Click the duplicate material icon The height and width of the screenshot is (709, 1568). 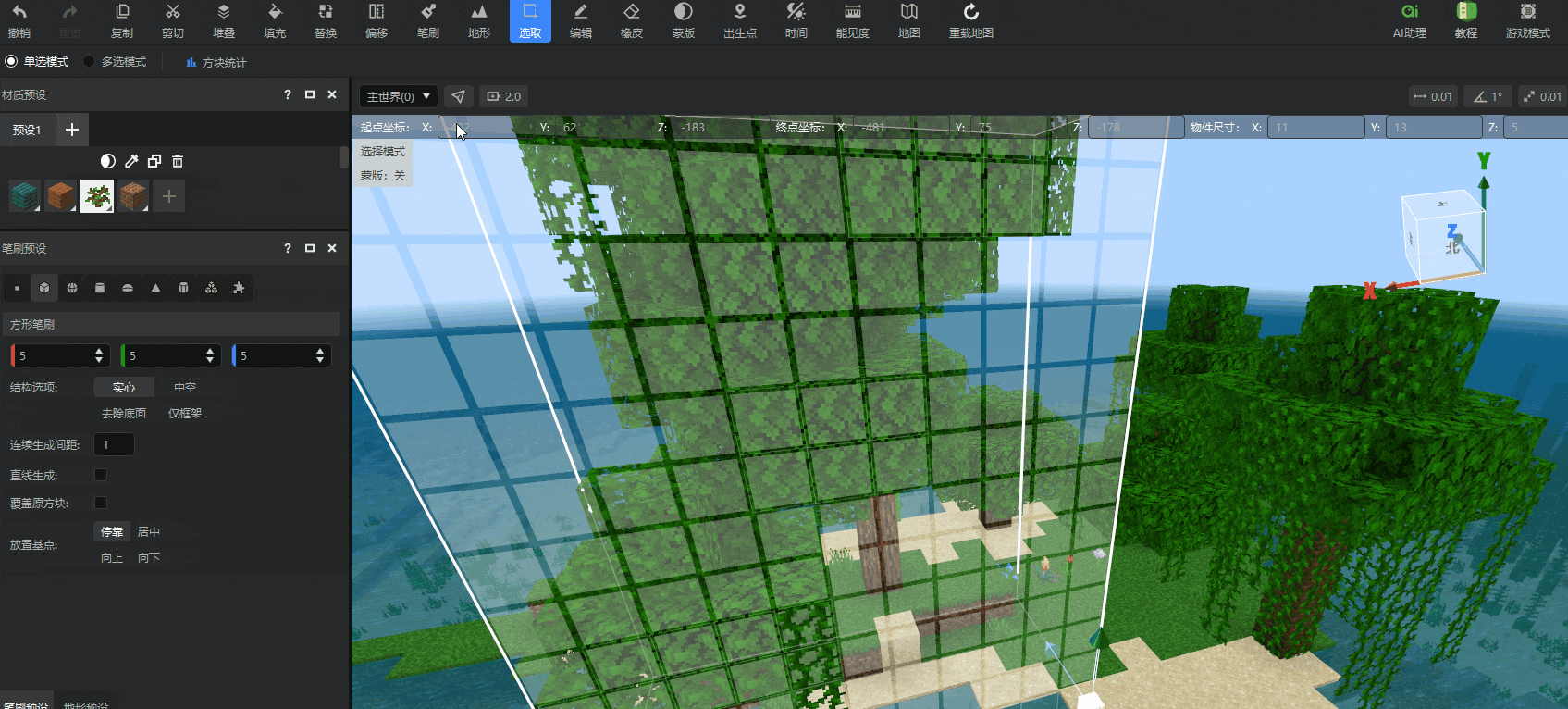154,161
